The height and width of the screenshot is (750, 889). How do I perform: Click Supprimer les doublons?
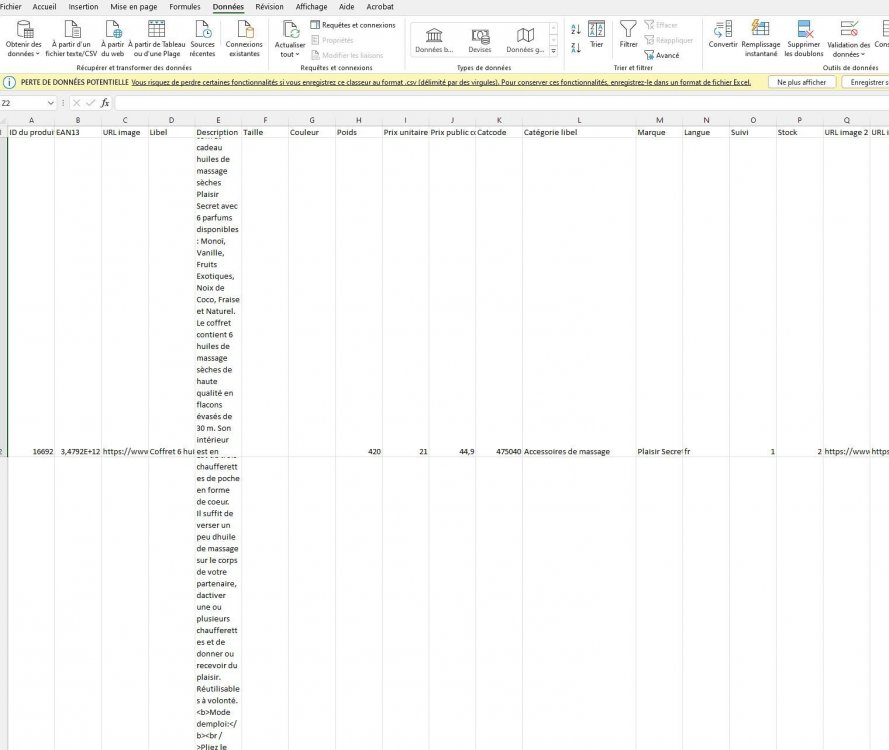point(803,38)
